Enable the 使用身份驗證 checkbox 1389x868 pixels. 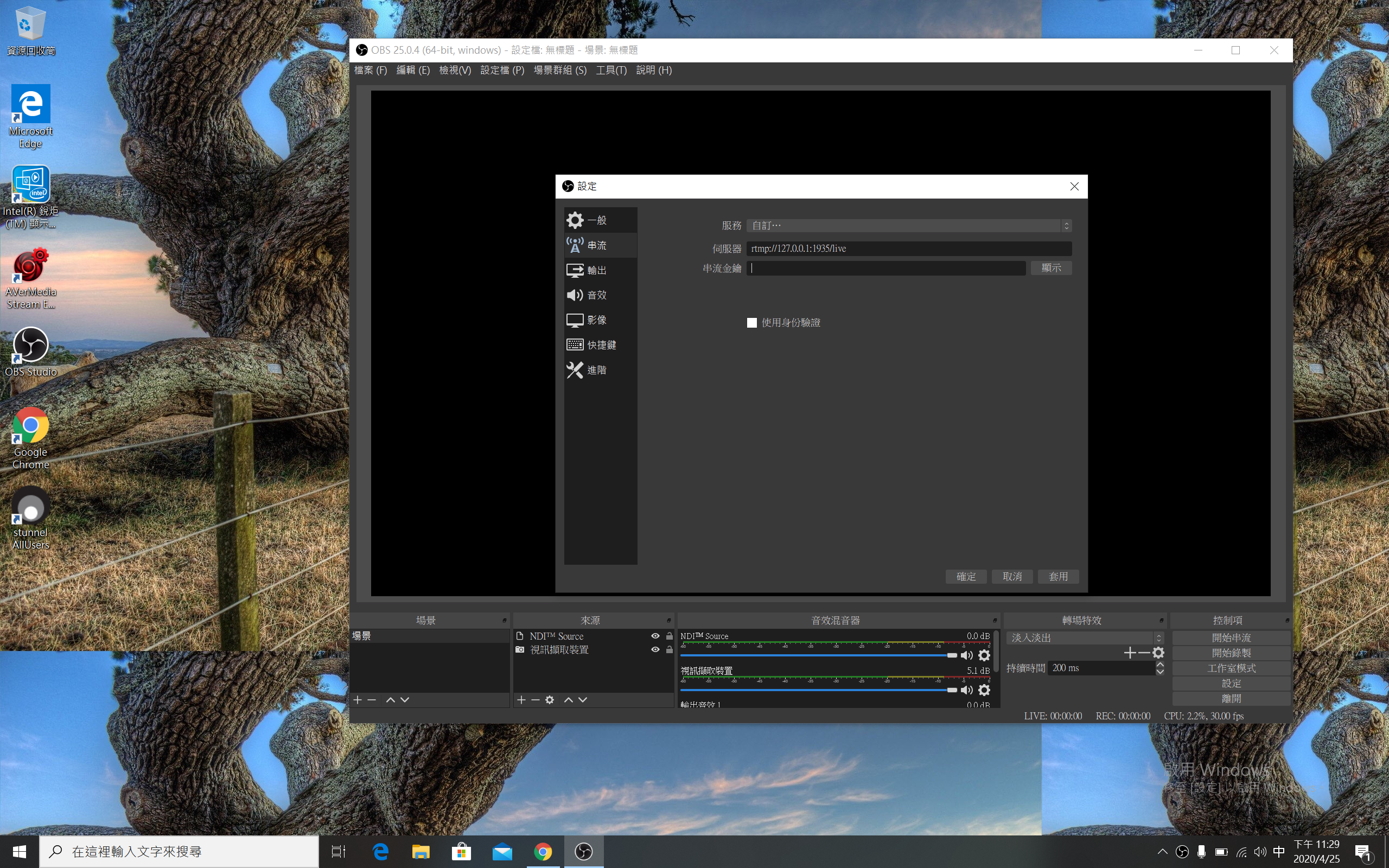pyautogui.click(x=752, y=323)
